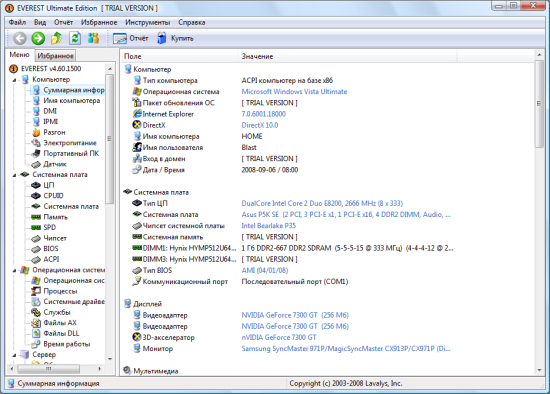Open DualCore Intel Core 2 Duo E8200 link
This screenshot has width=550, height=394.
(322, 203)
